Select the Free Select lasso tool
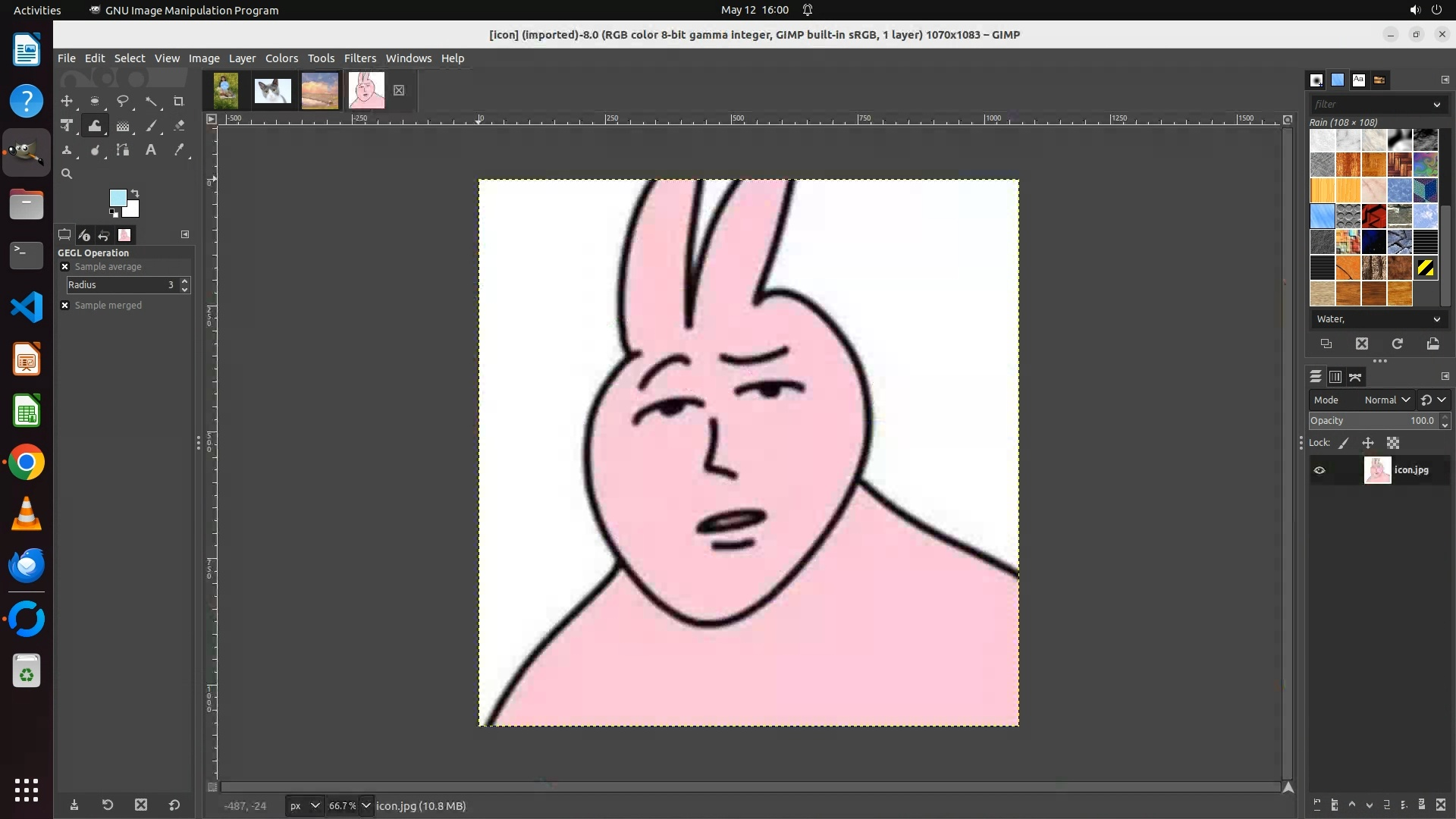 [x=122, y=102]
